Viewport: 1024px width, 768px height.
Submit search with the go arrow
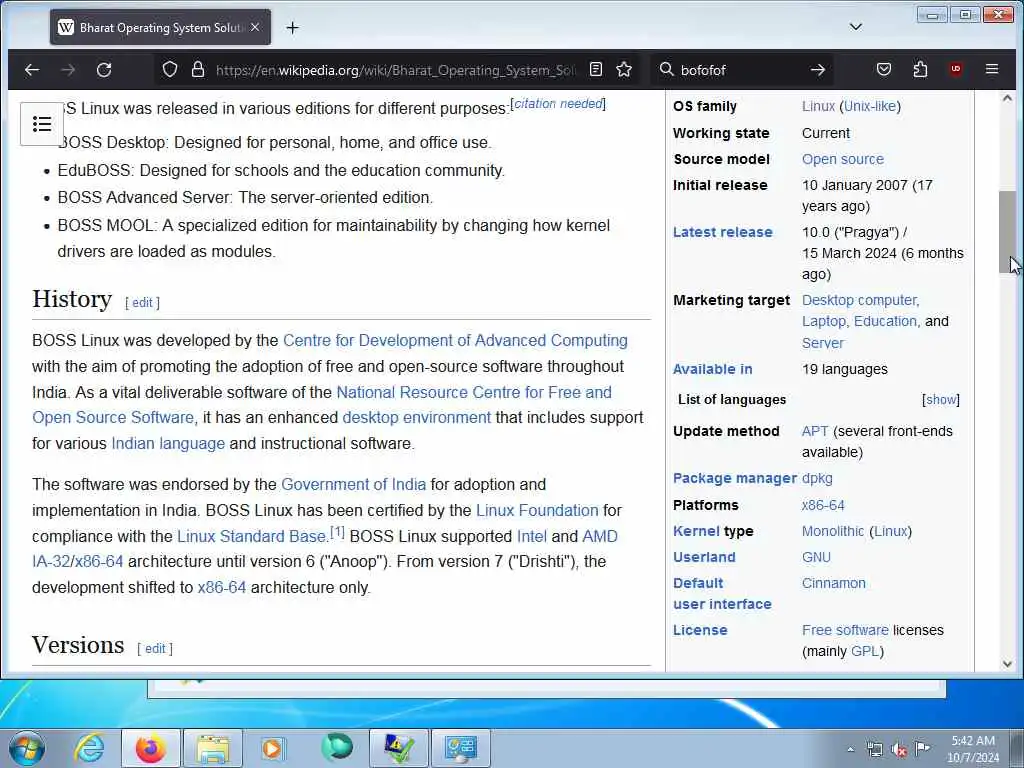(818, 69)
